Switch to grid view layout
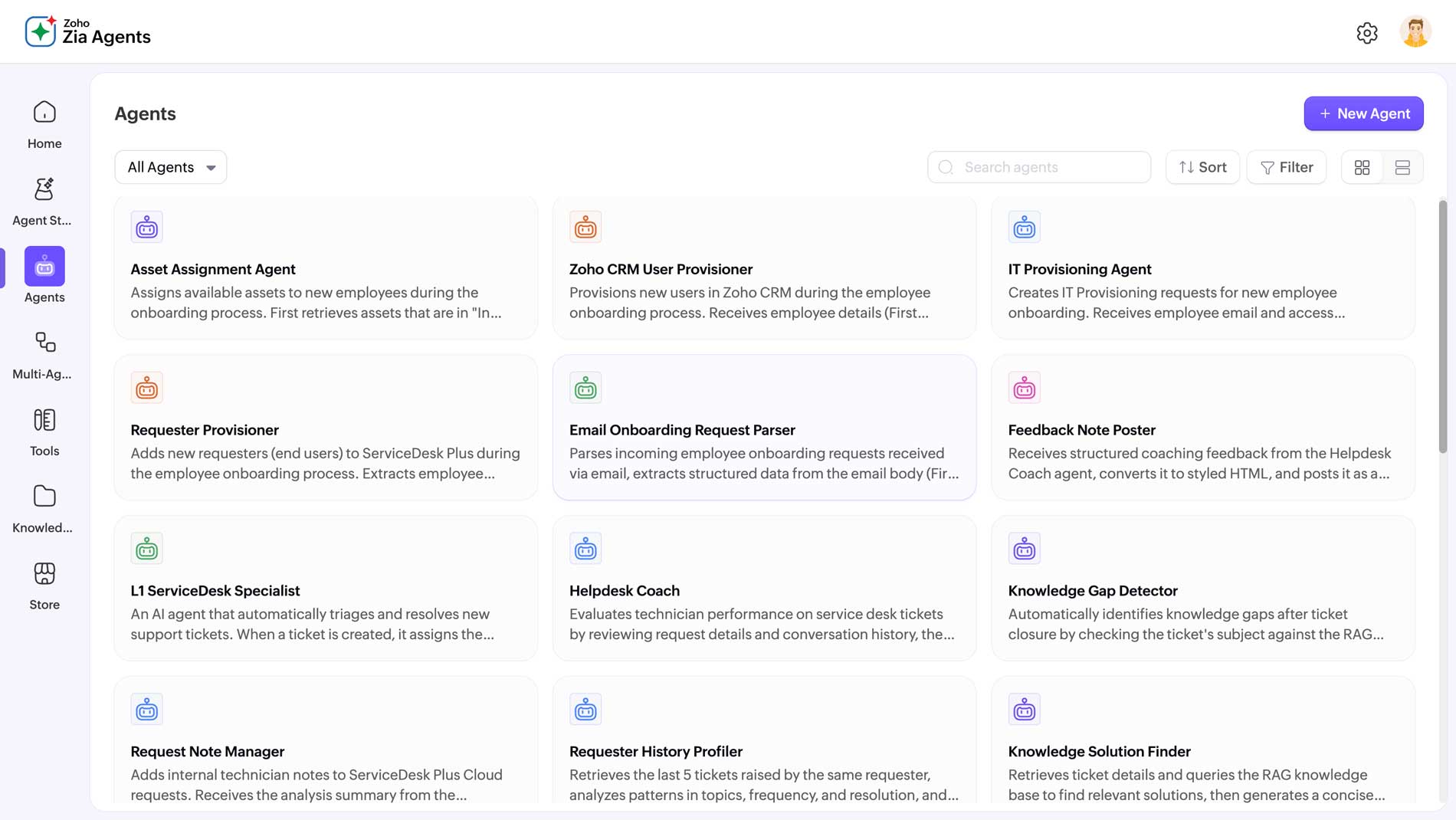This screenshot has height=820, width=1456. coord(1362,168)
